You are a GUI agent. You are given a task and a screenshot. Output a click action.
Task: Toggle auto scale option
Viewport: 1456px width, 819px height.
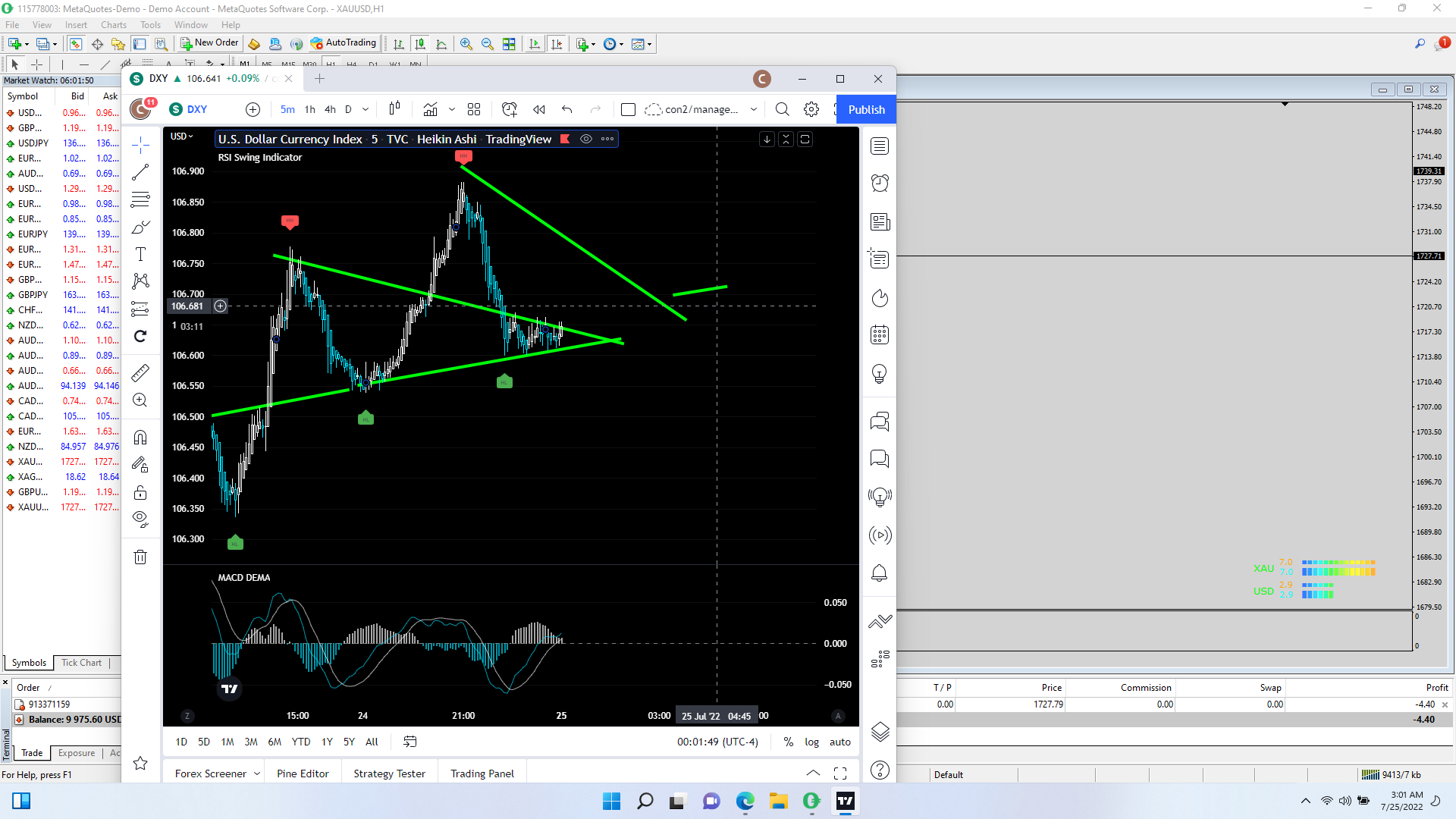click(x=839, y=742)
